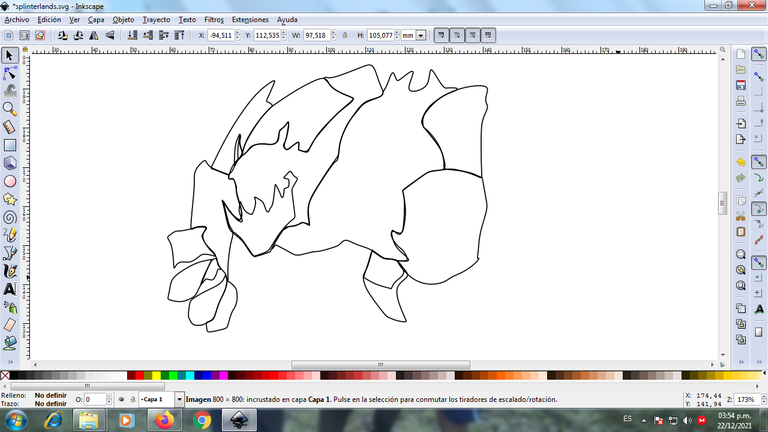Toggle third transform-affect button (move gradients)

[473, 35]
